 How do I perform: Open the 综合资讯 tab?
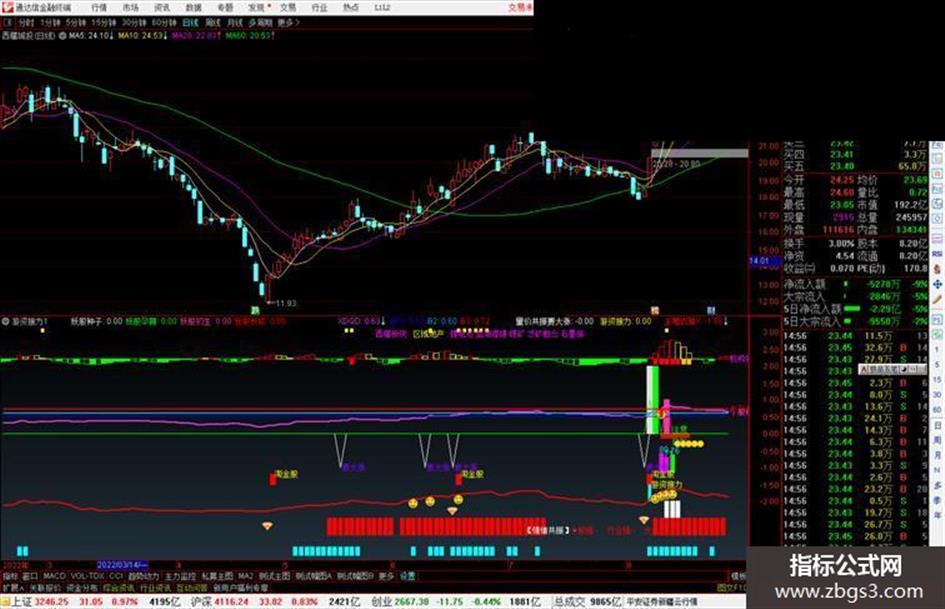tap(118, 587)
